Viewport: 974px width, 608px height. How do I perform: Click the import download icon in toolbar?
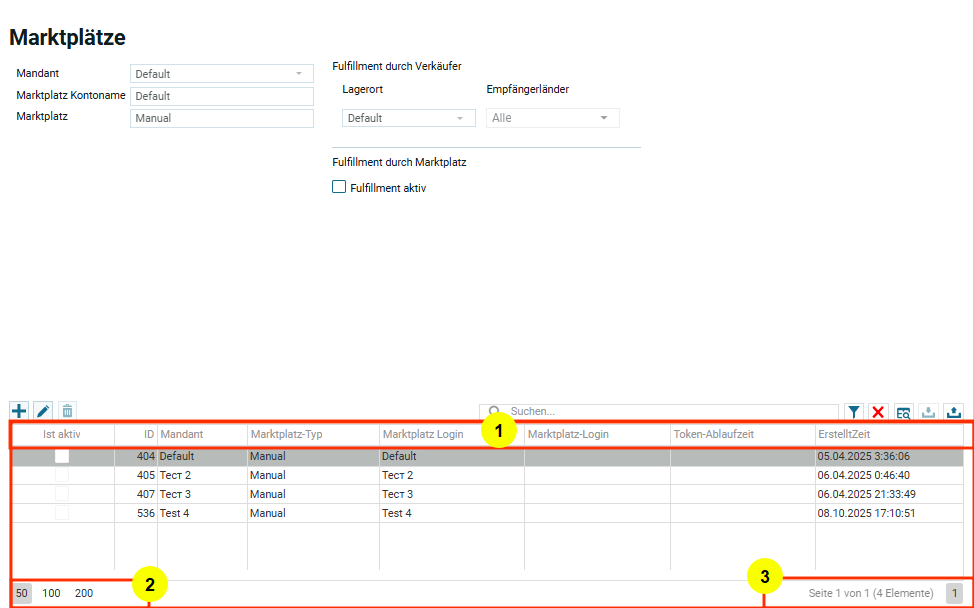pos(928,412)
